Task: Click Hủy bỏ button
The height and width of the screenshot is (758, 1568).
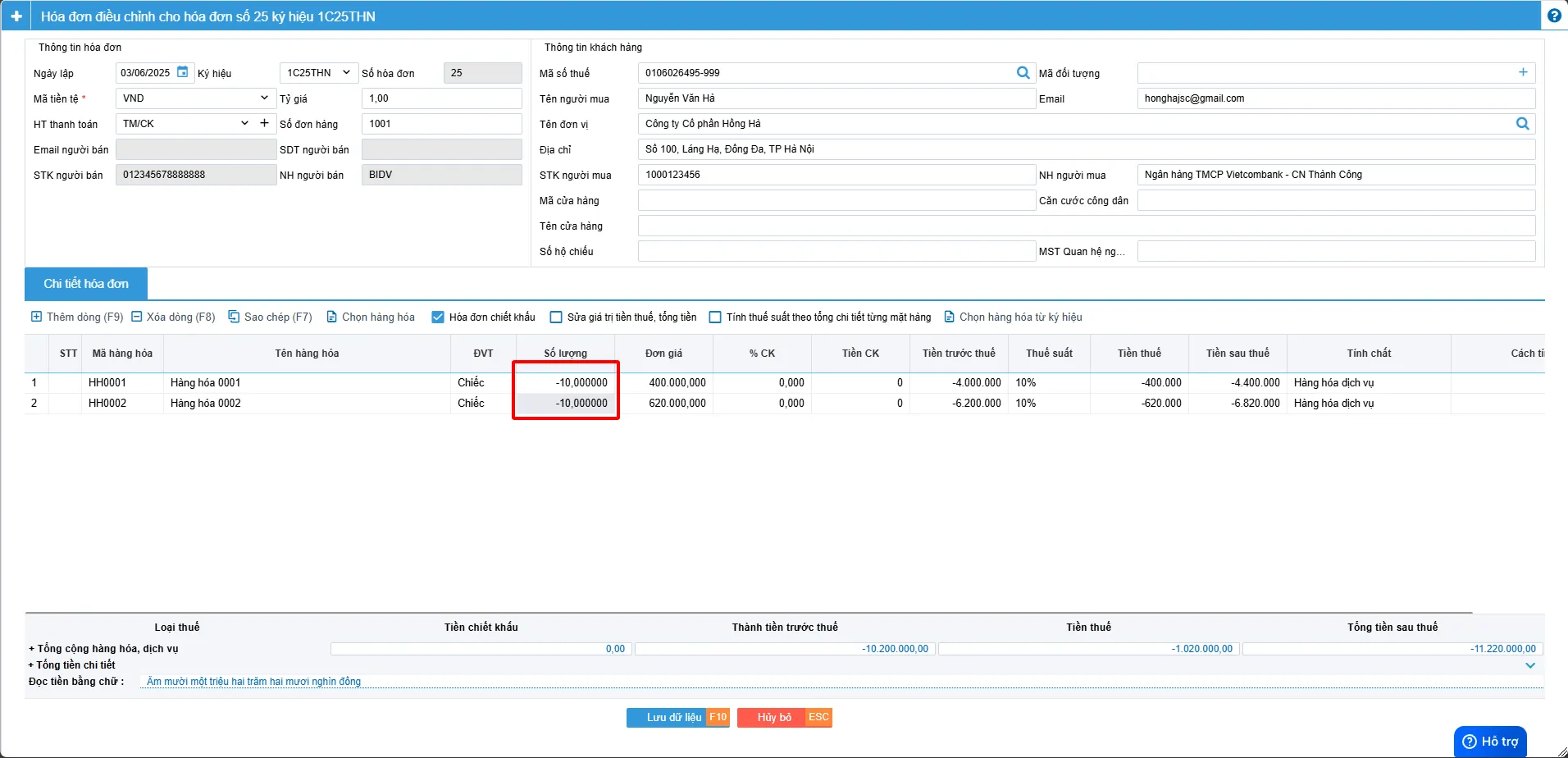Action: coord(785,718)
